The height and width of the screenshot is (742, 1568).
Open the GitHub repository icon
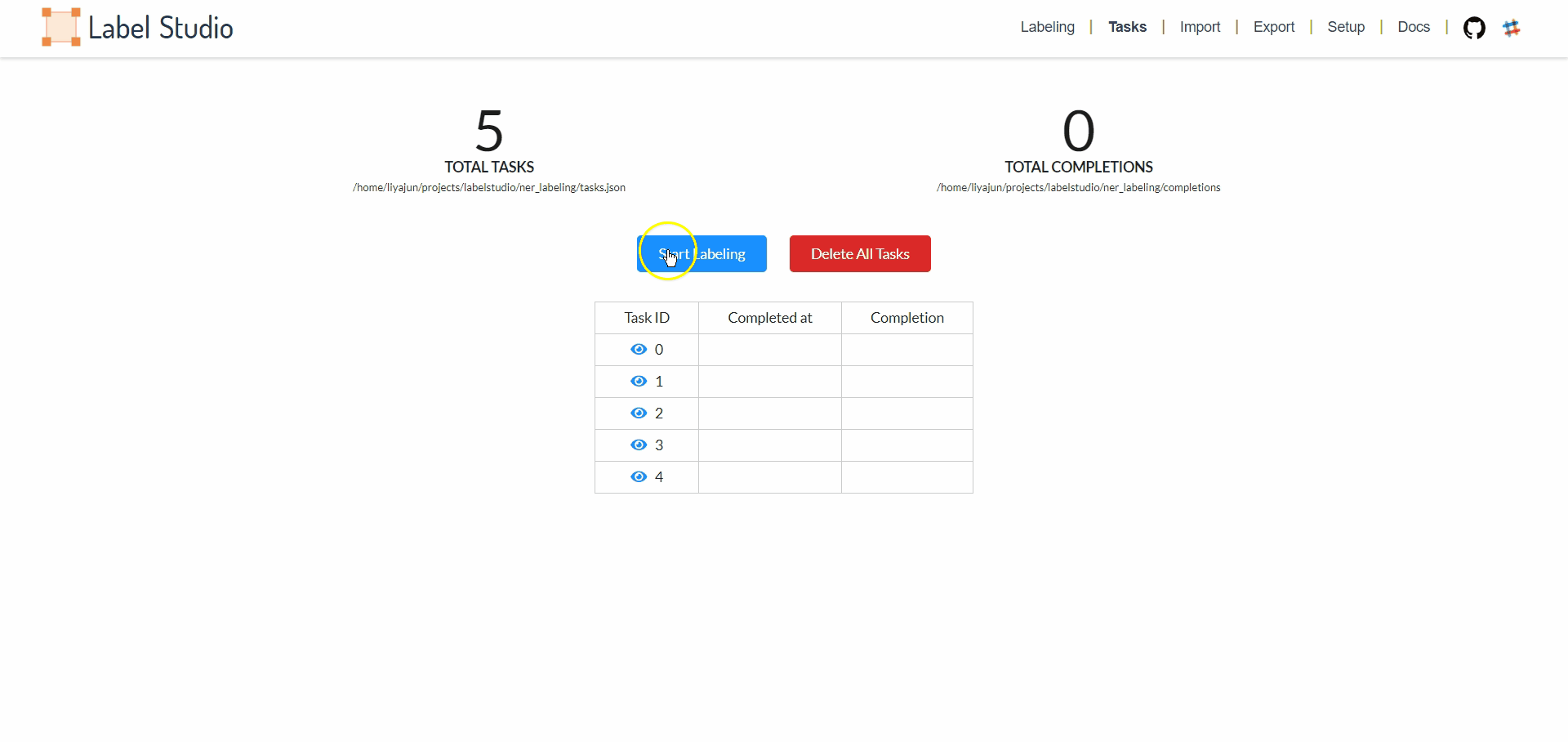point(1474,28)
